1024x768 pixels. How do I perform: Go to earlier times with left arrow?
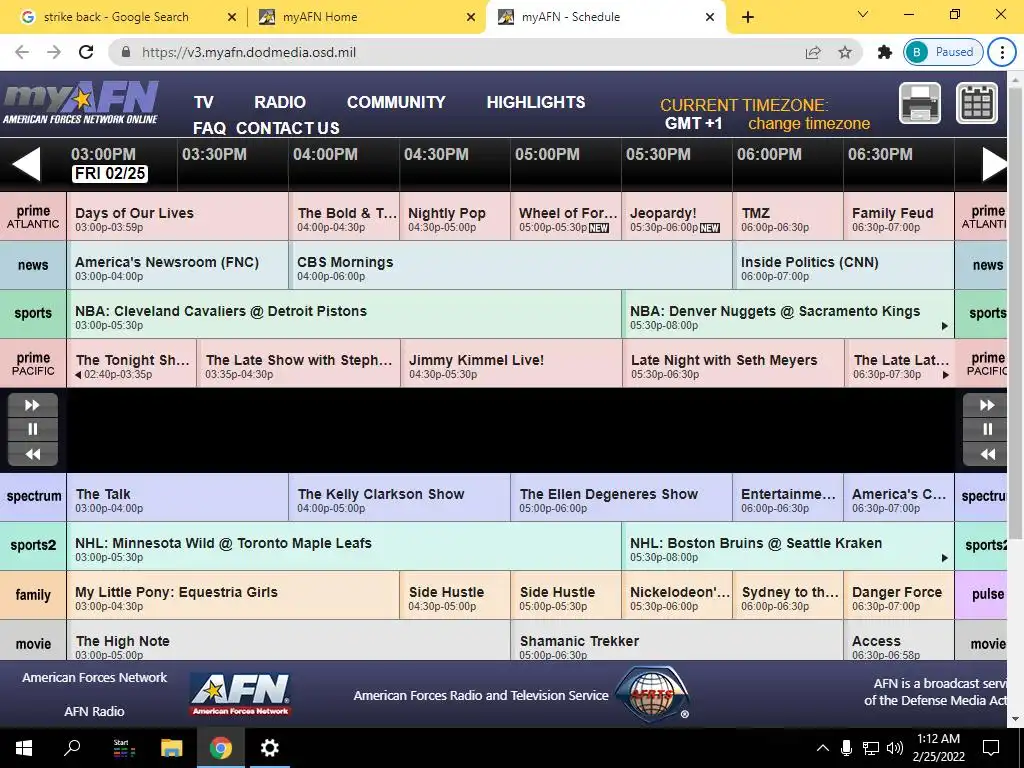click(27, 163)
